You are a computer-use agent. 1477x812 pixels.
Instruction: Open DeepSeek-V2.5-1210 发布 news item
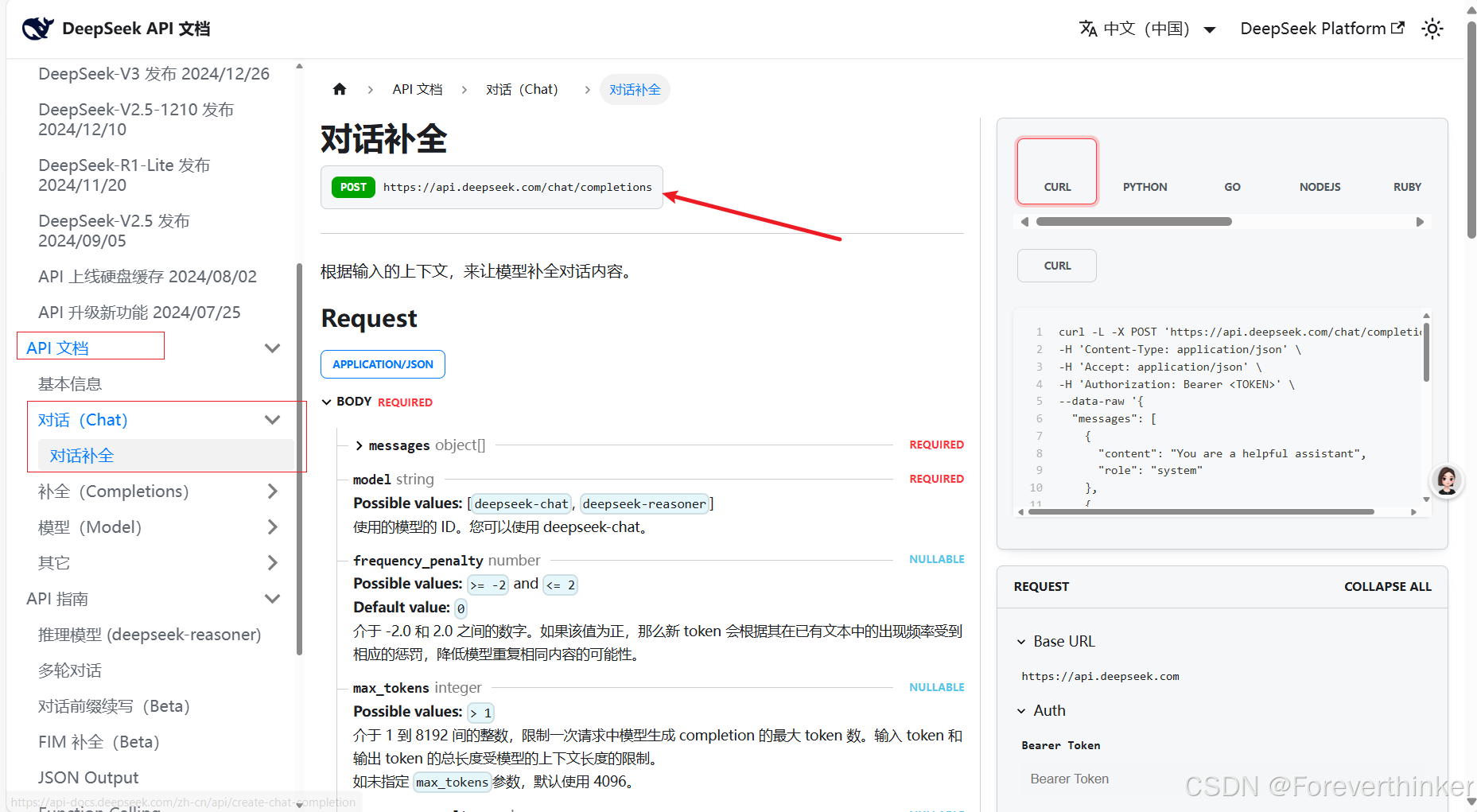pyautogui.click(x=136, y=119)
